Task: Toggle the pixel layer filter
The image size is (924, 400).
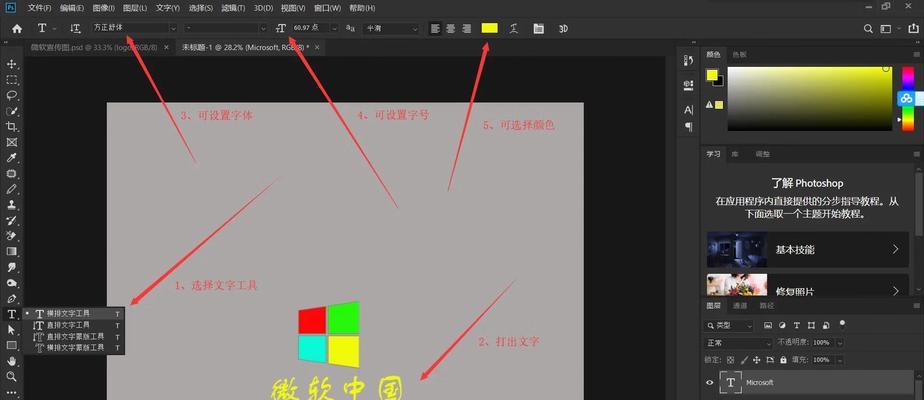Action: point(768,325)
